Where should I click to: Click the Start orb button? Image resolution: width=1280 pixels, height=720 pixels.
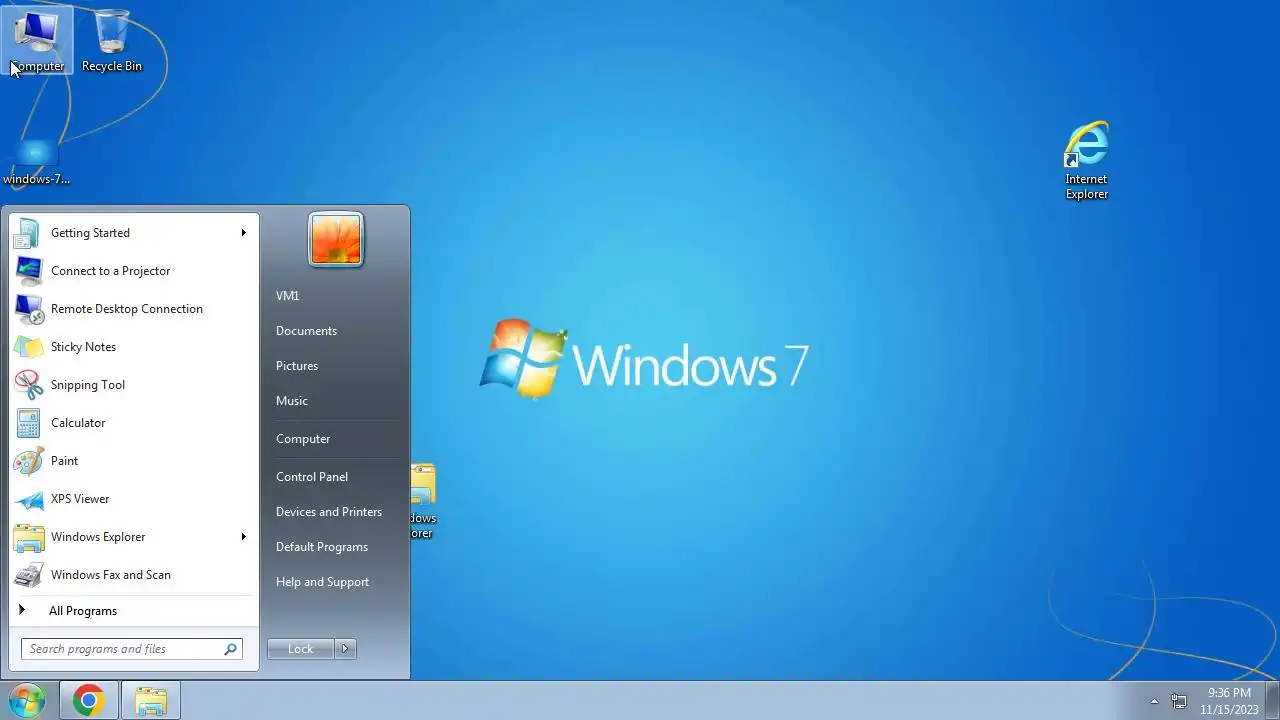pos(26,700)
